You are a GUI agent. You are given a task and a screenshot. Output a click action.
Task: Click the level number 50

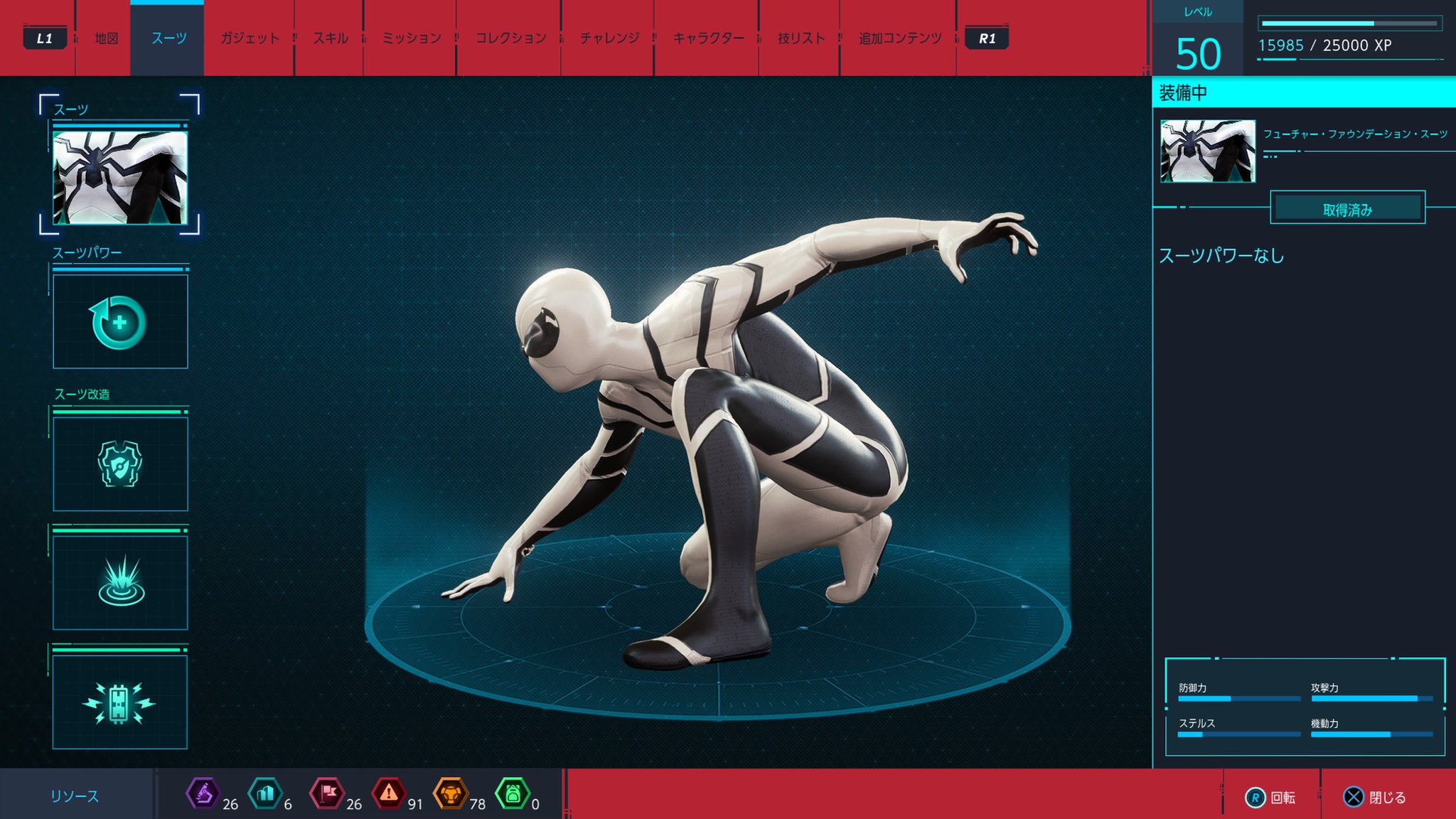click(x=1198, y=54)
